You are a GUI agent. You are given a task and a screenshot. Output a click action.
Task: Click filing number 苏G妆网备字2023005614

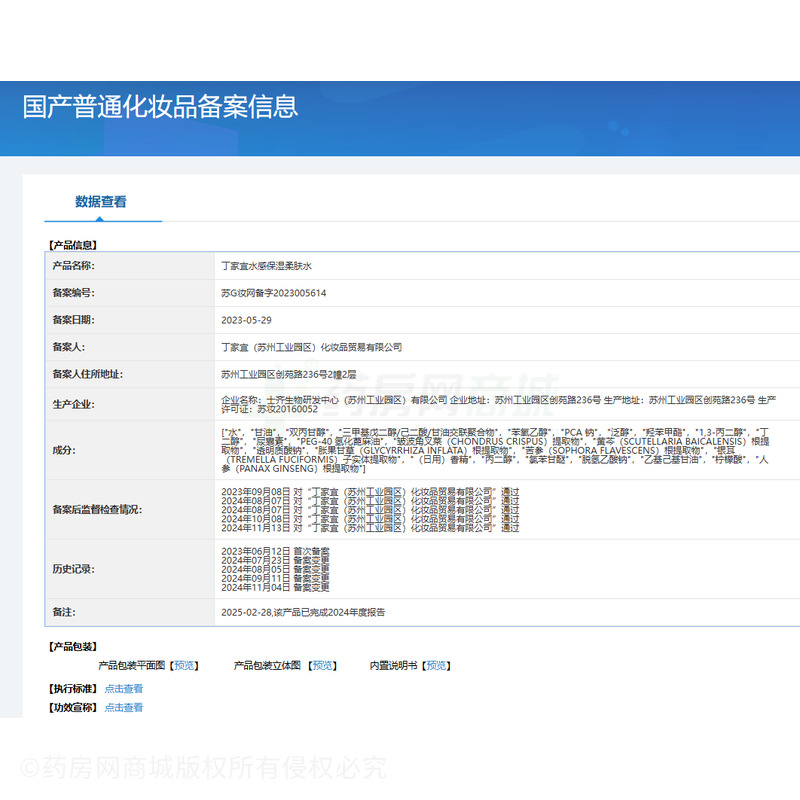coord(273,293)
